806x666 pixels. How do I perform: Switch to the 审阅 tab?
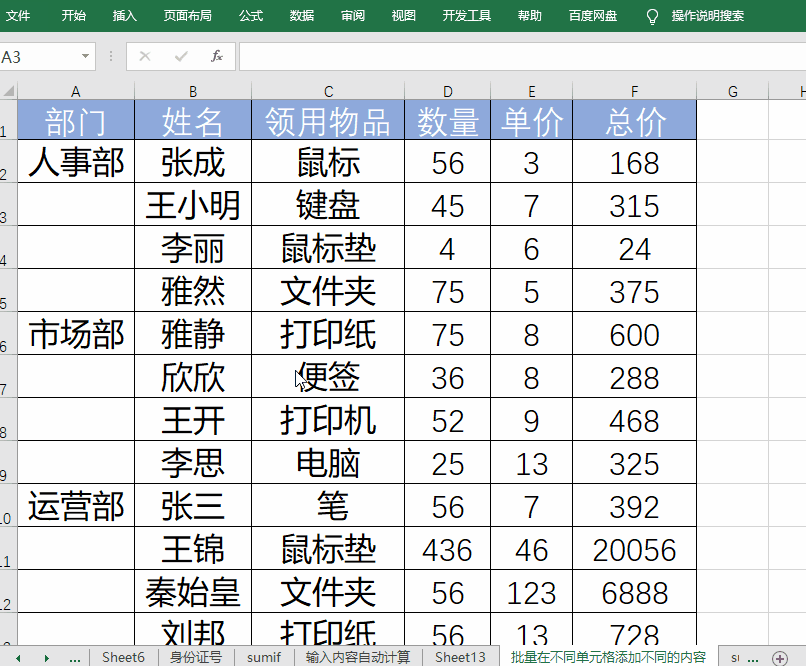[x=353, y=16]
